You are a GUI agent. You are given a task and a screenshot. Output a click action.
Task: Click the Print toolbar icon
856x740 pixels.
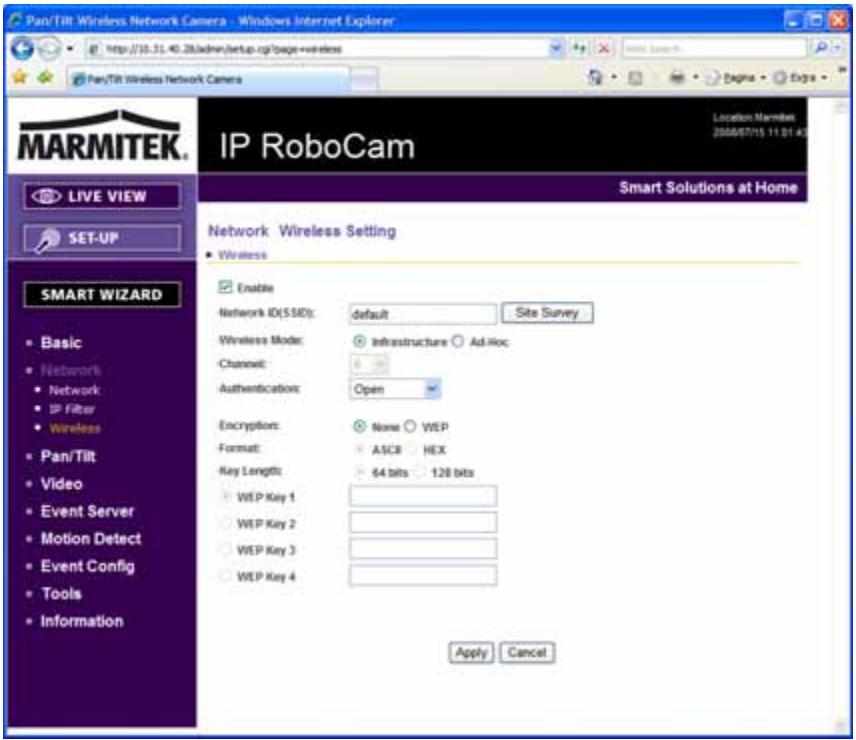(x=677, y=77)
